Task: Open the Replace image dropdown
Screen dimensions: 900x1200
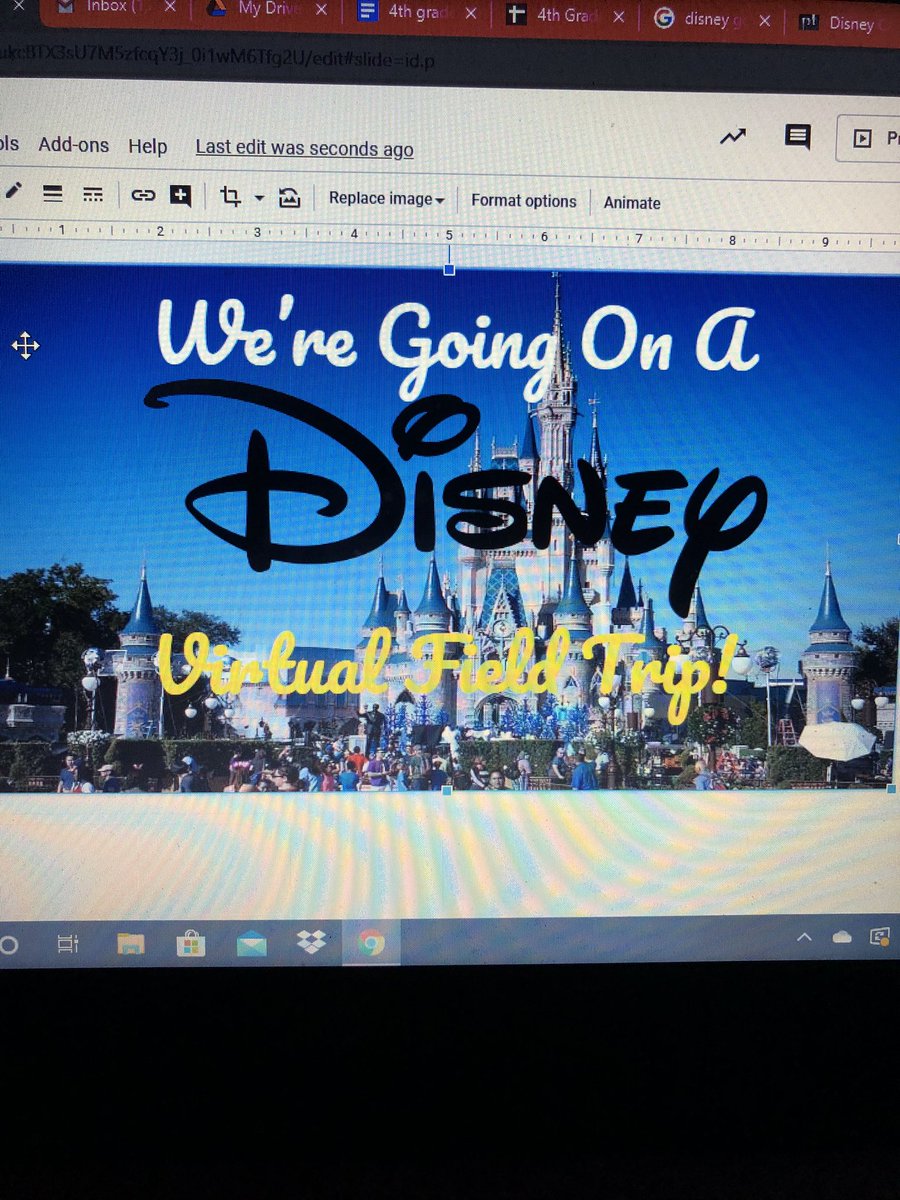Action: pos(386,199)
